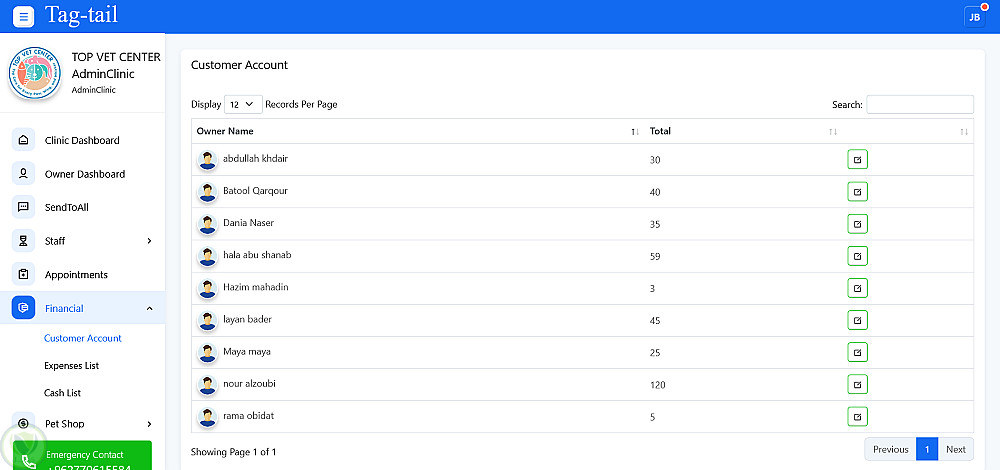Image resolution: width=1000 pixels, height=470 pixels.
Task: Open the Cash List menu item
Action: (x=62, y=393)
